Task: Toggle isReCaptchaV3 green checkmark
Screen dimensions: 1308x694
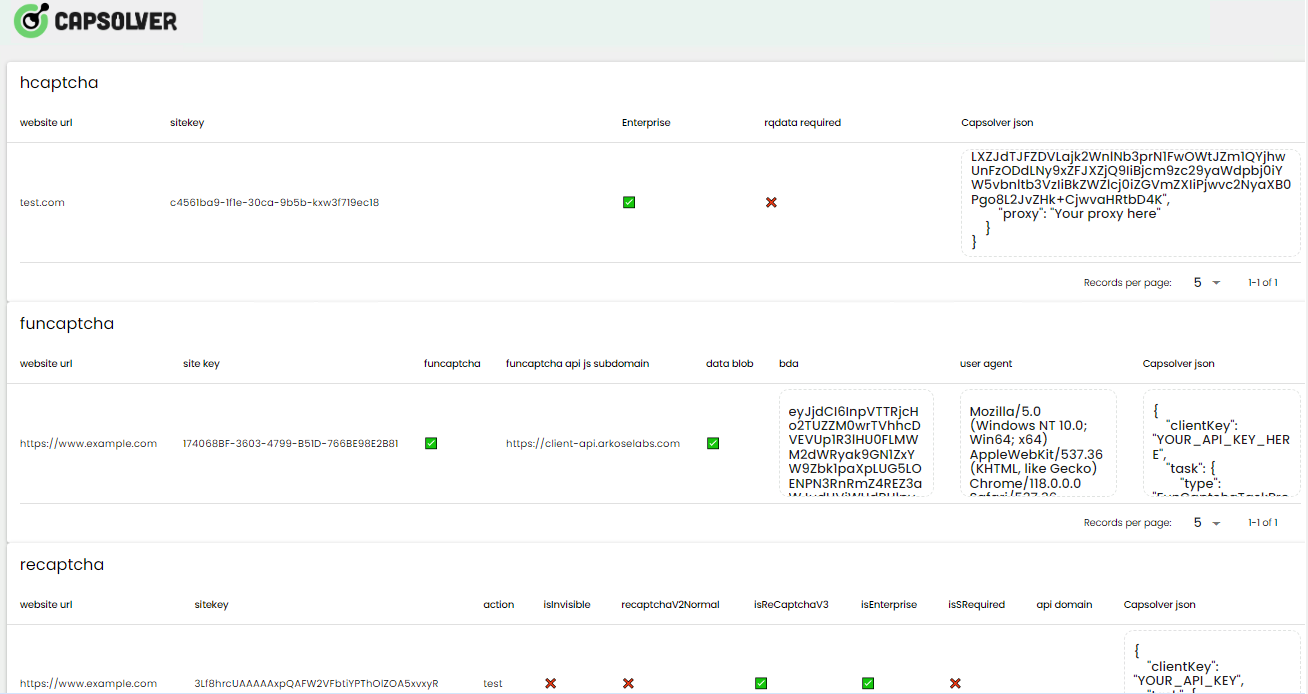Action: click(x=761, y=684)
